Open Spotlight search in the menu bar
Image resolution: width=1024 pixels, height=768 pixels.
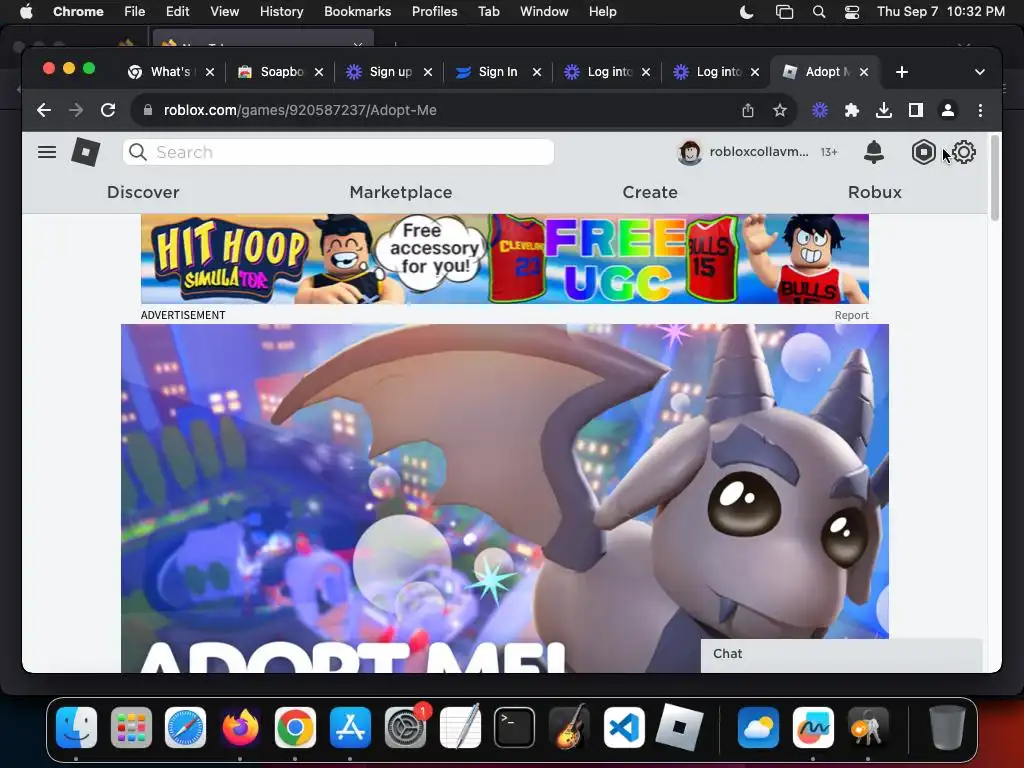(x=818, y=12)
